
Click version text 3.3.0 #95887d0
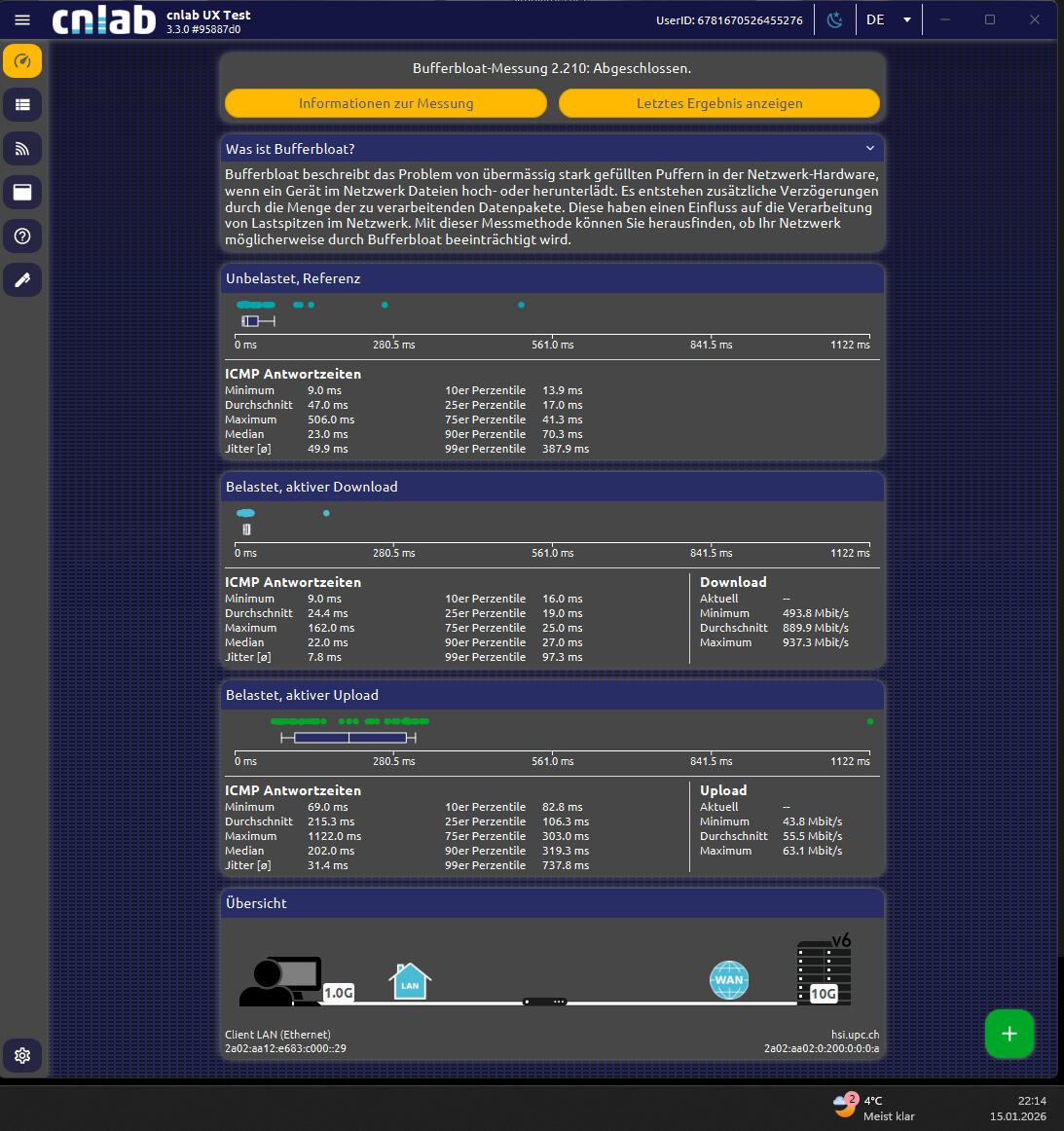coord(203,29)
